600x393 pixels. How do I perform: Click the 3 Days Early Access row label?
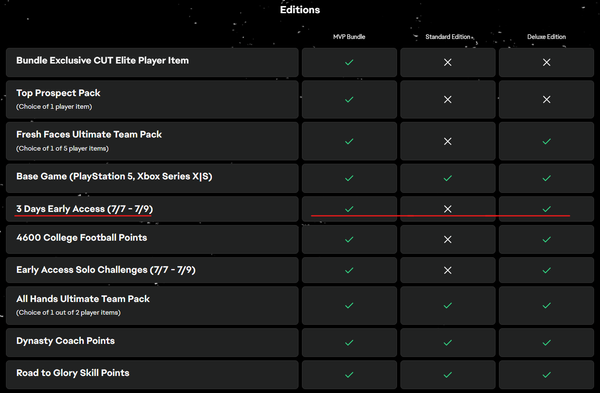point(85,209)
